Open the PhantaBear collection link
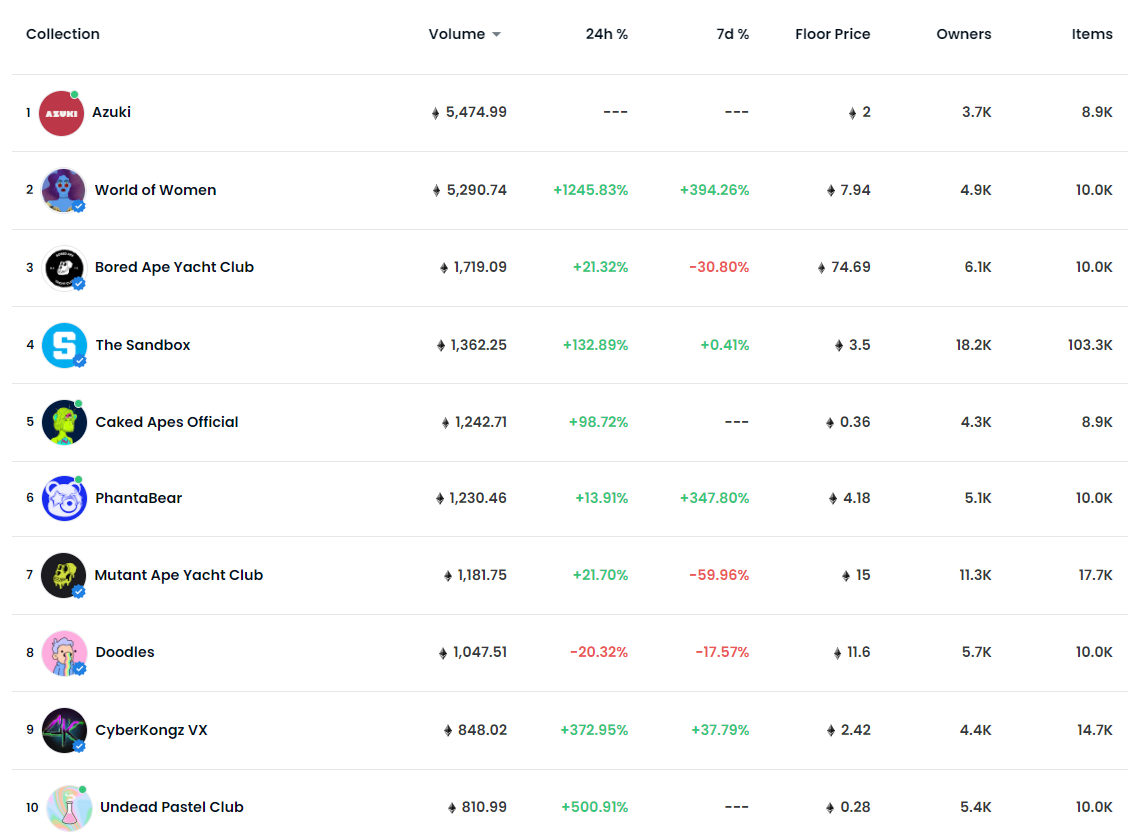The image size is (1147, 834). click(x=138, y=498)
